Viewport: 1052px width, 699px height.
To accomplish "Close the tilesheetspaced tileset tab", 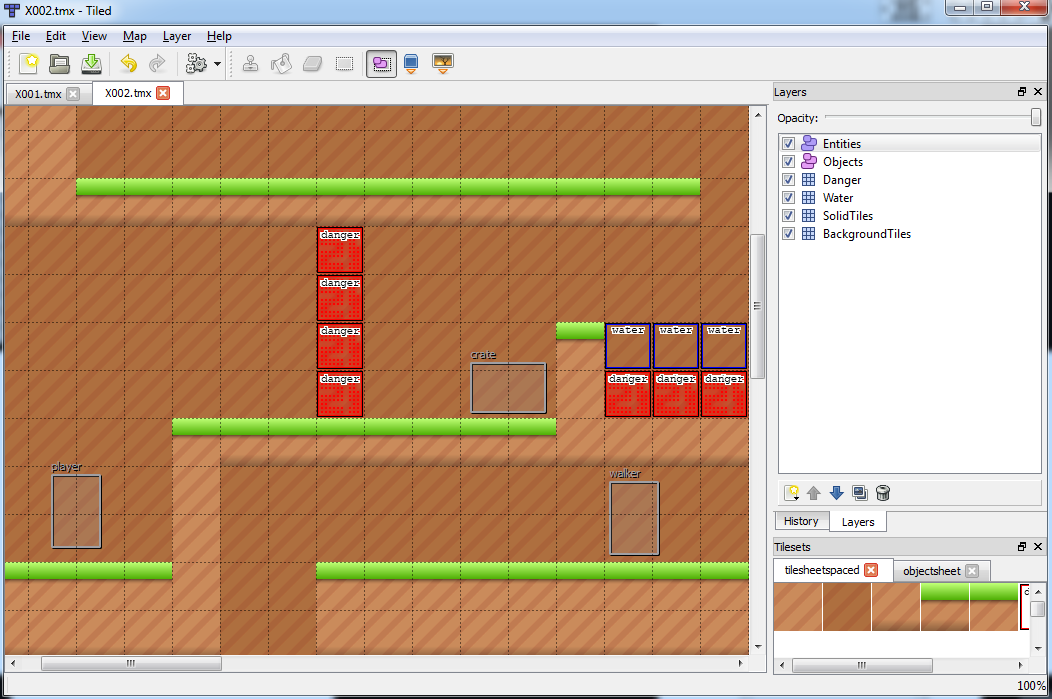I will (871, 570).
